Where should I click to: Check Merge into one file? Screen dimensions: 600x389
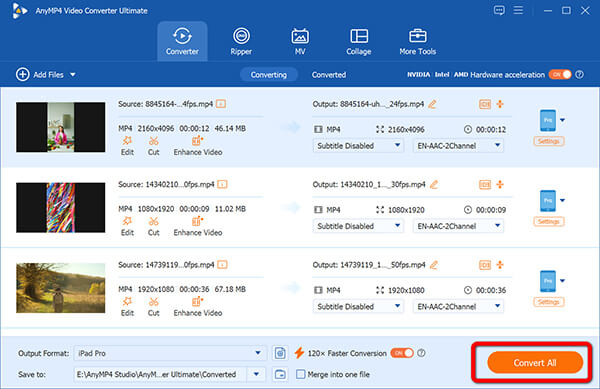click(301, 374)
